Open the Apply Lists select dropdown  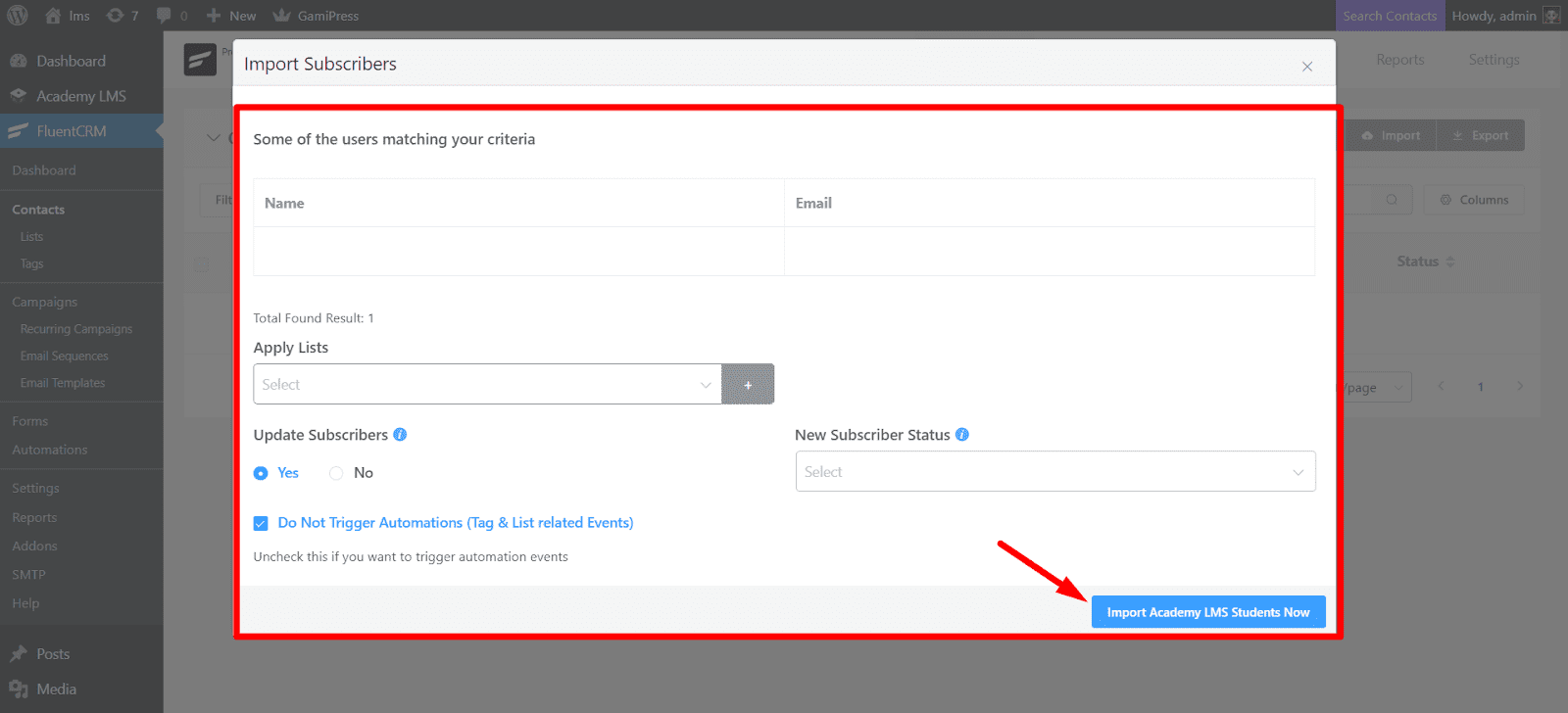pos(487,385)
